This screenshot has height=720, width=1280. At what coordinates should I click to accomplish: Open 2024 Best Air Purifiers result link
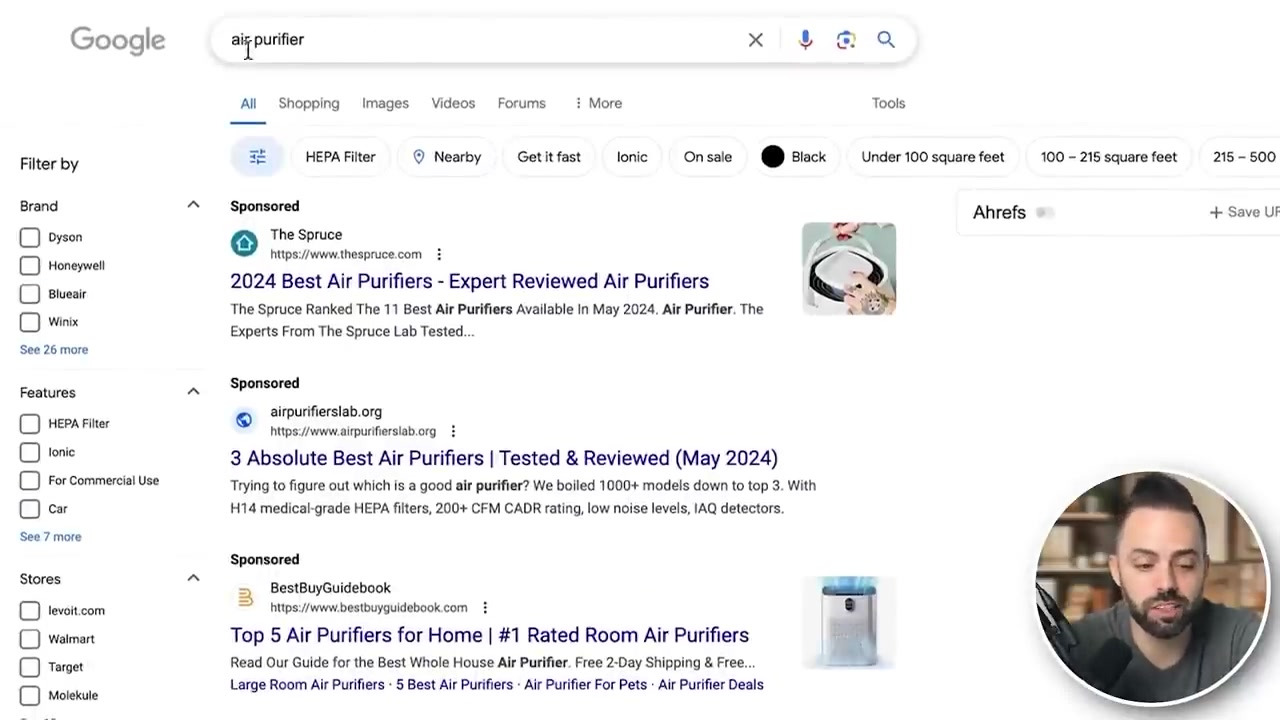470,281
